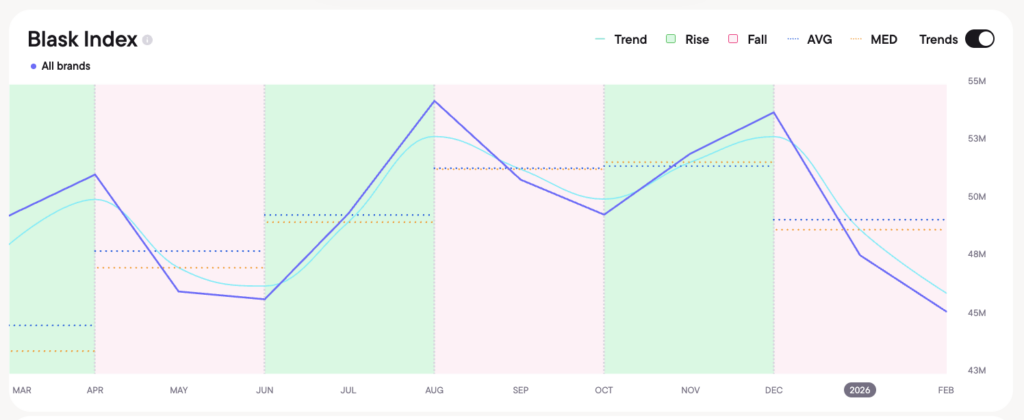Select the 2026 year marker on axis
This screenshot has width=1024, height=420.
click(x=860, y=390)
